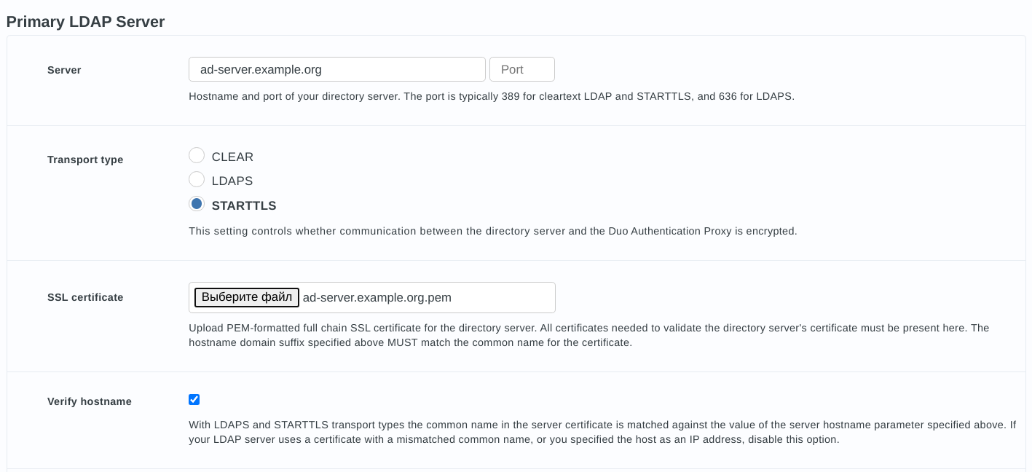Click the "Выберите файл" file chooser button

[x=245, y=297]
